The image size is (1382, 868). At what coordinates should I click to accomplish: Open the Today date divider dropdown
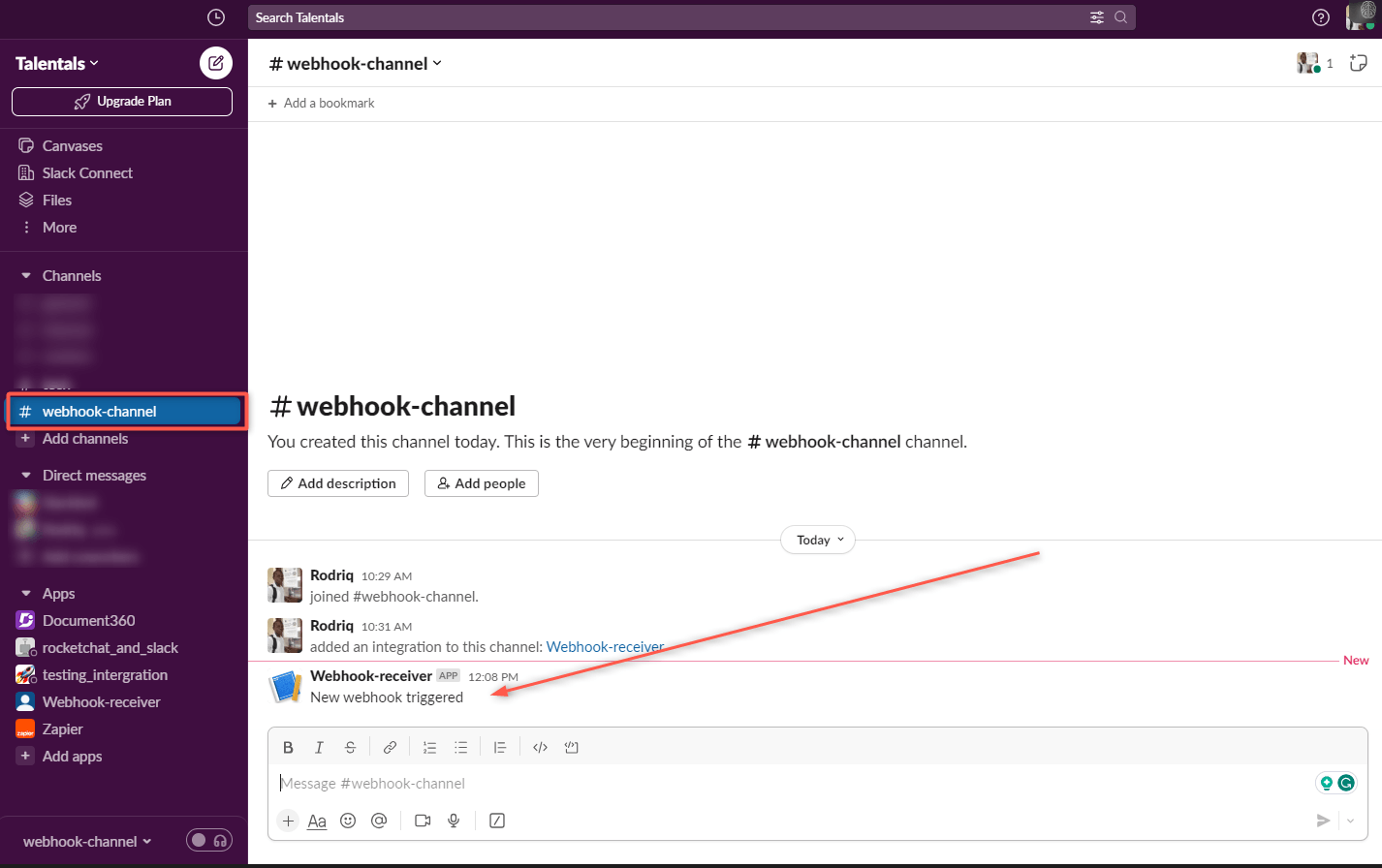click(x=817, y=540)
